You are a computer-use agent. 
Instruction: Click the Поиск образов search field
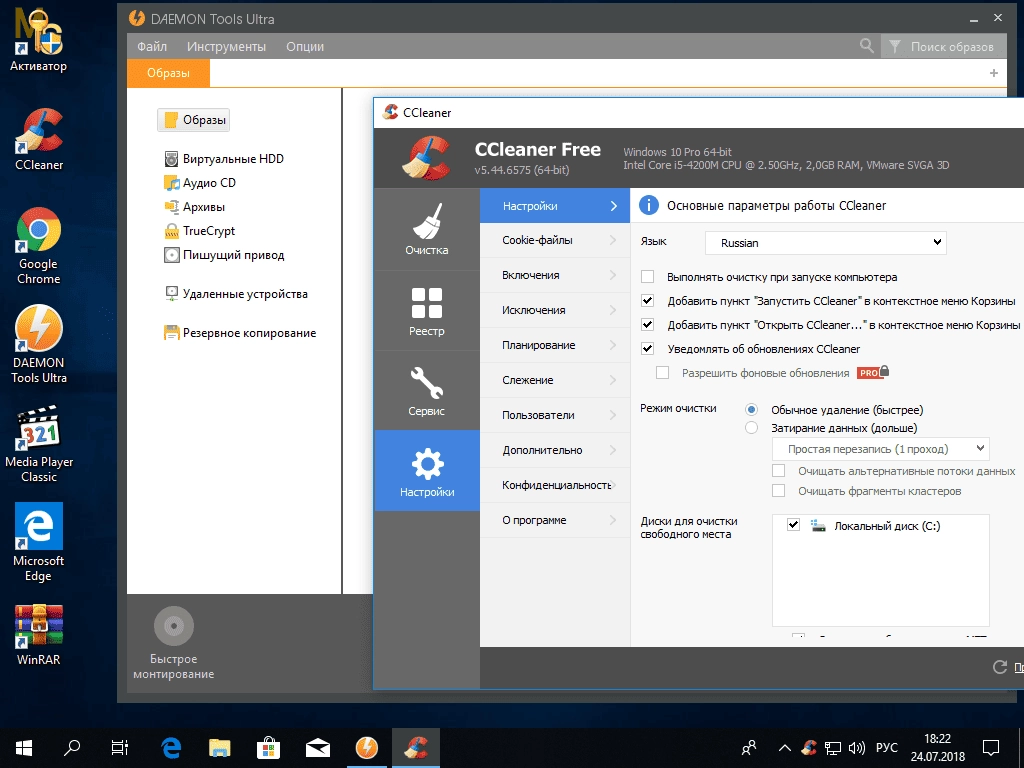[x=952, y=46]
